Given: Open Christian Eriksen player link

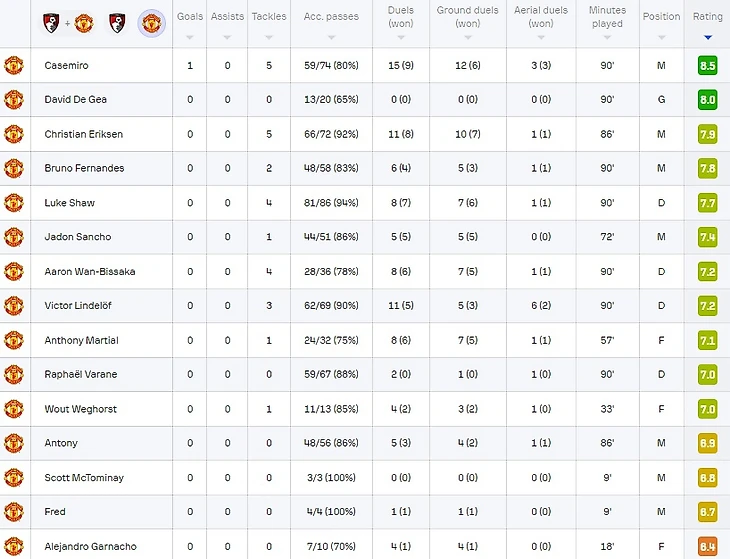Looking at the screenshot, I should tap(84, 134).
